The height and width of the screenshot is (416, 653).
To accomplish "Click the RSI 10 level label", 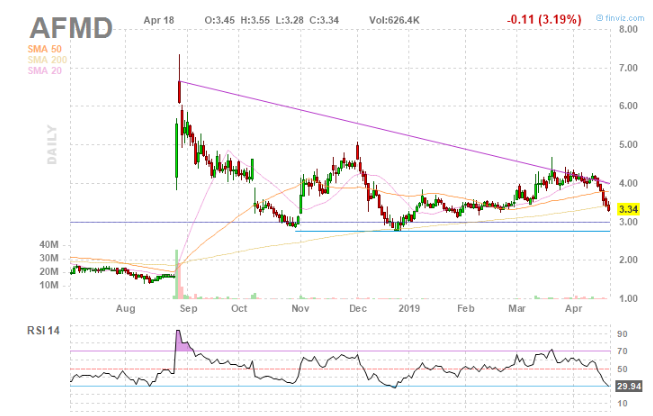I will (622, 404).
